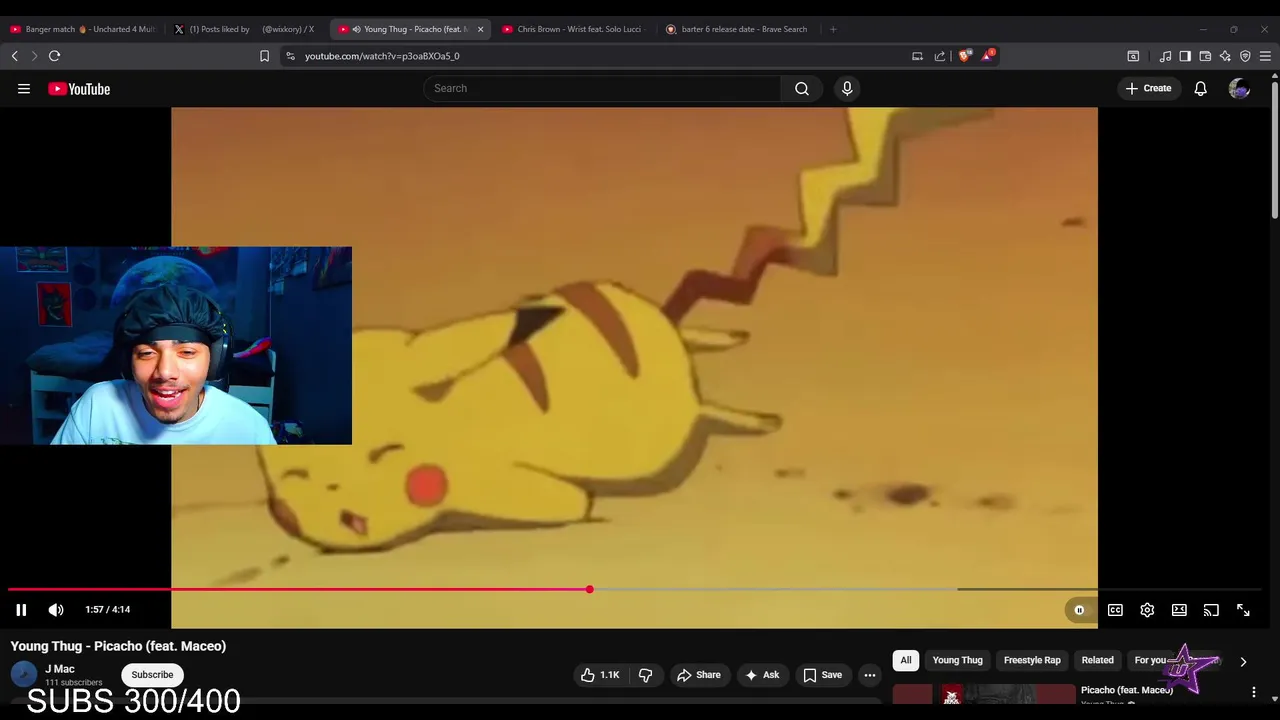Open Brave Rewards triangle icon
Image resolution: width=1280 pixels, height=720 pixels.
[x=987, y=55]
